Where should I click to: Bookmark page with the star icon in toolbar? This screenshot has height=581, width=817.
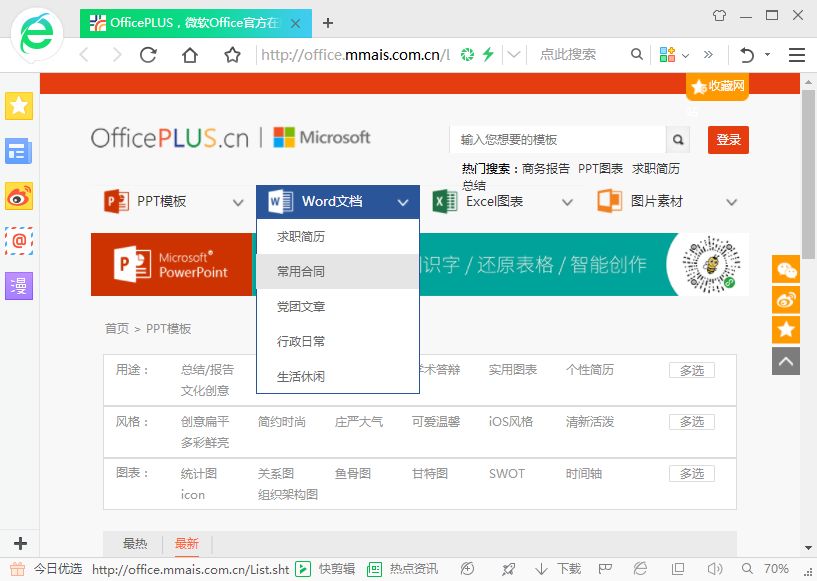coord(232,55)
